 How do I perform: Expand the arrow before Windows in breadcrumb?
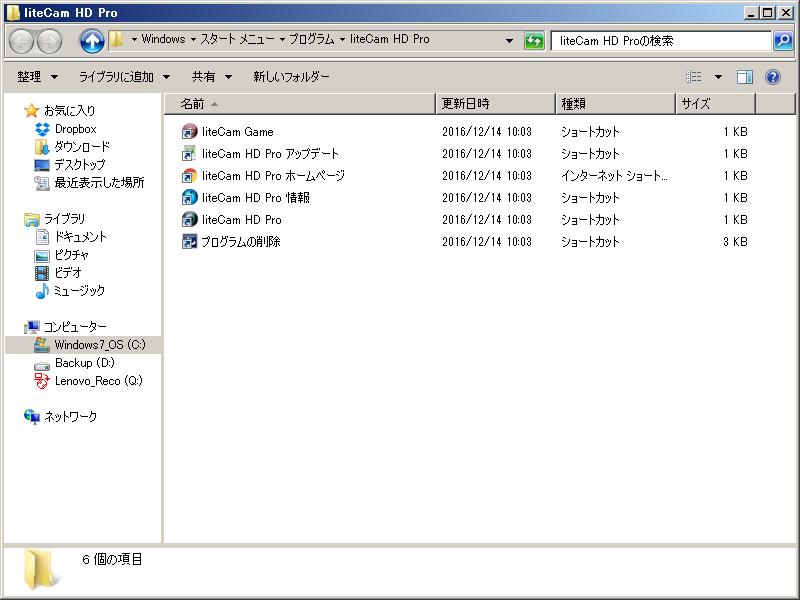point(134,39)
